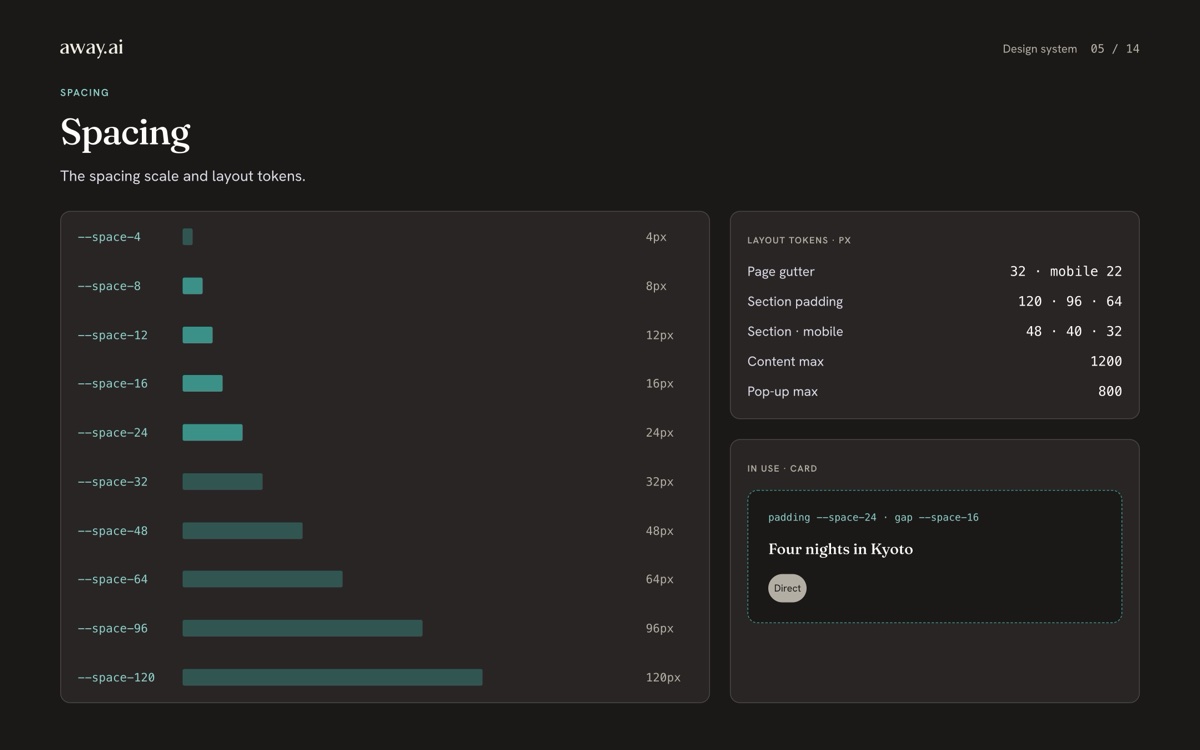Click the small uppercase SPACING eyebrow label
1200x750 pixels.
point(85,93)
